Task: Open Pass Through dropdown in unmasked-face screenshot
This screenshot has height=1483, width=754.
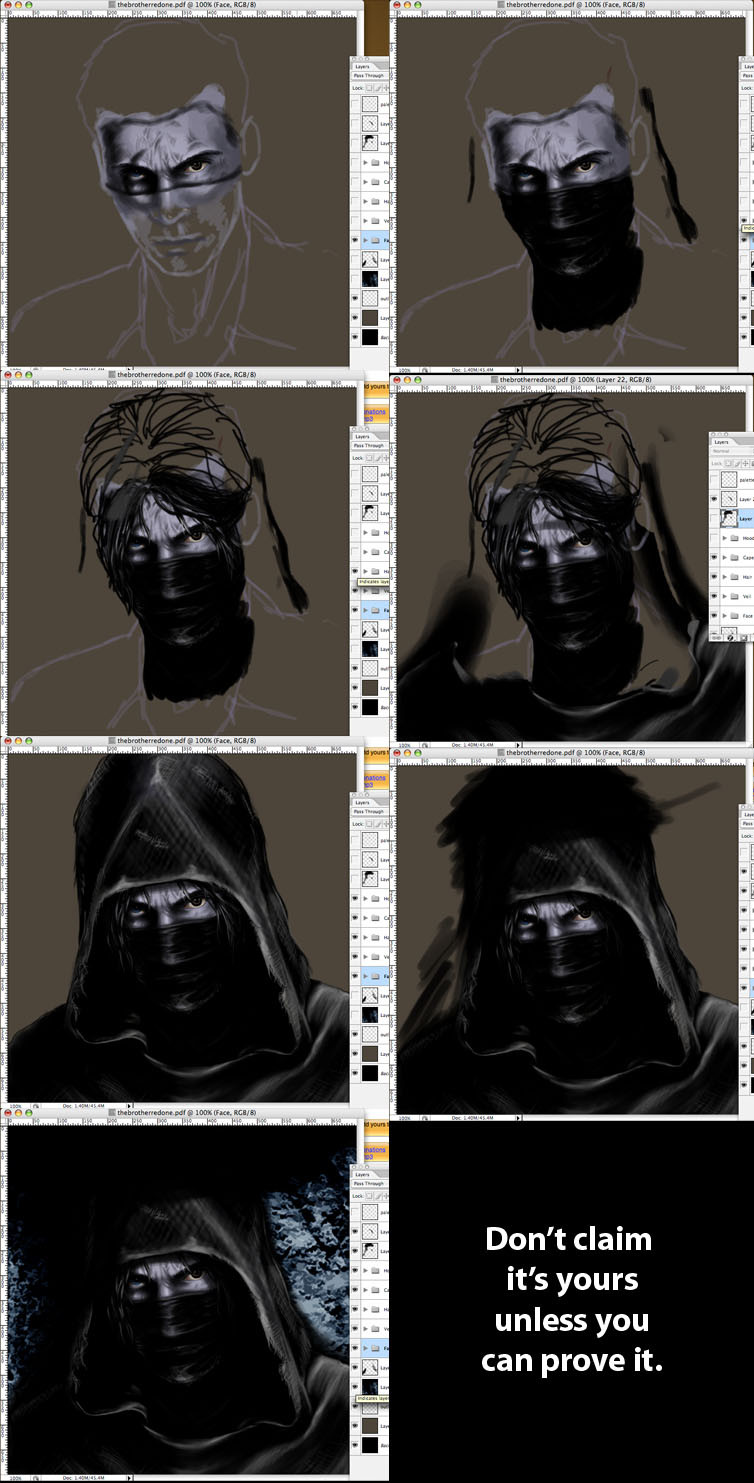Action: pos(370,75)
